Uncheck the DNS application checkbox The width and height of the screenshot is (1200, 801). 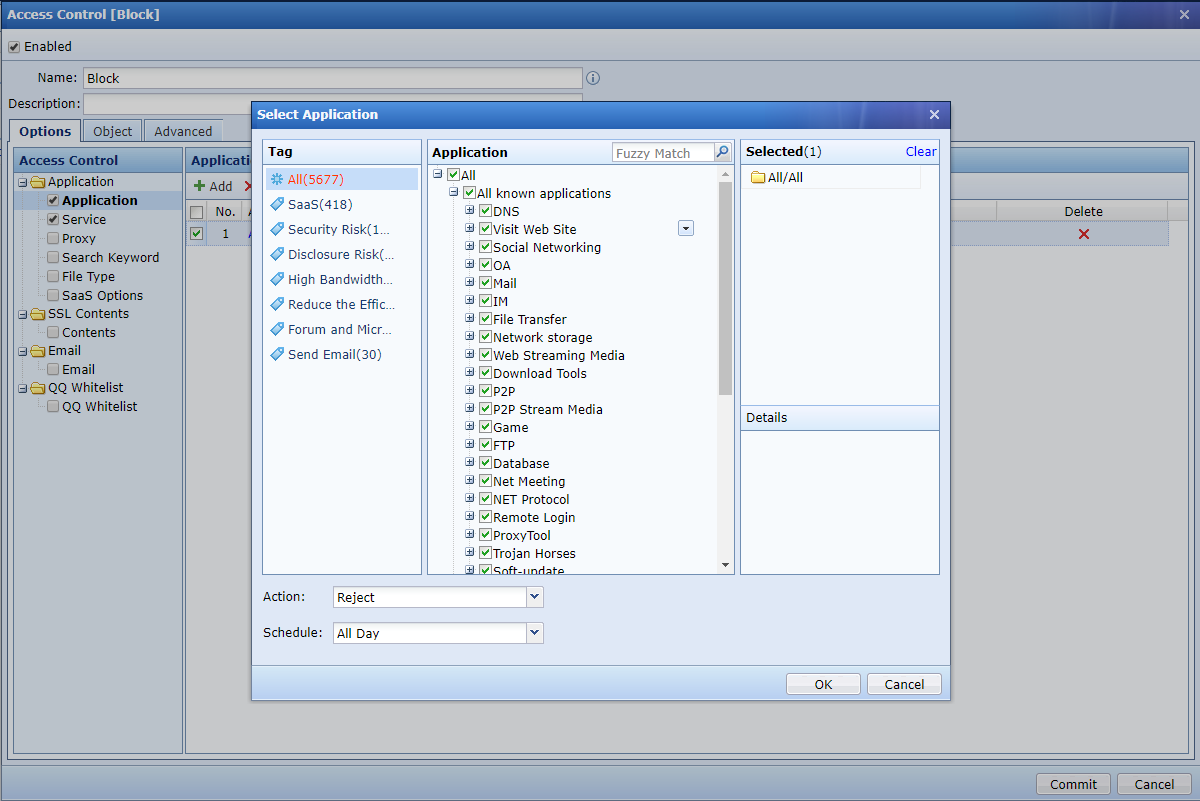click(x=485, y=211)
